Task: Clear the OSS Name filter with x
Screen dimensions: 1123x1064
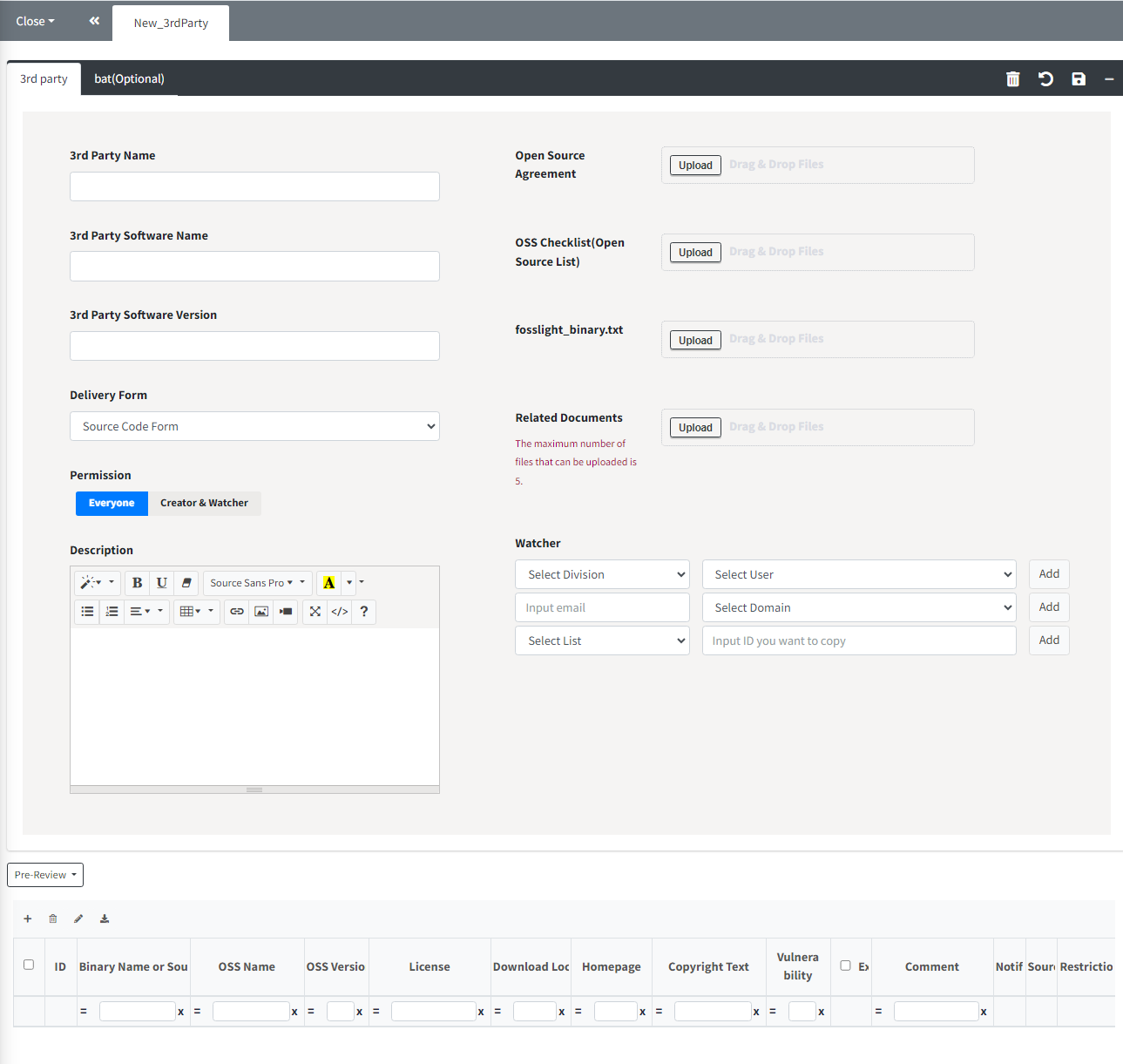Action: coord(294,1012)
